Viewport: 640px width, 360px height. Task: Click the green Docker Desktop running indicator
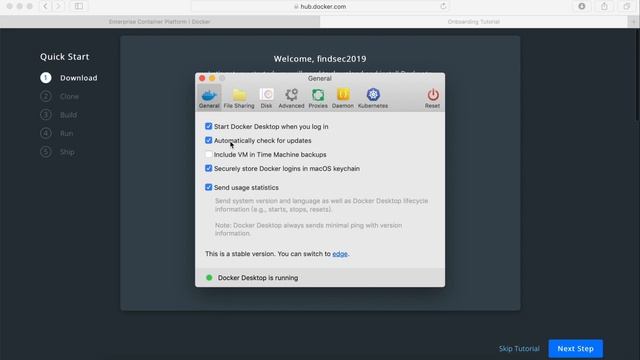209,278
